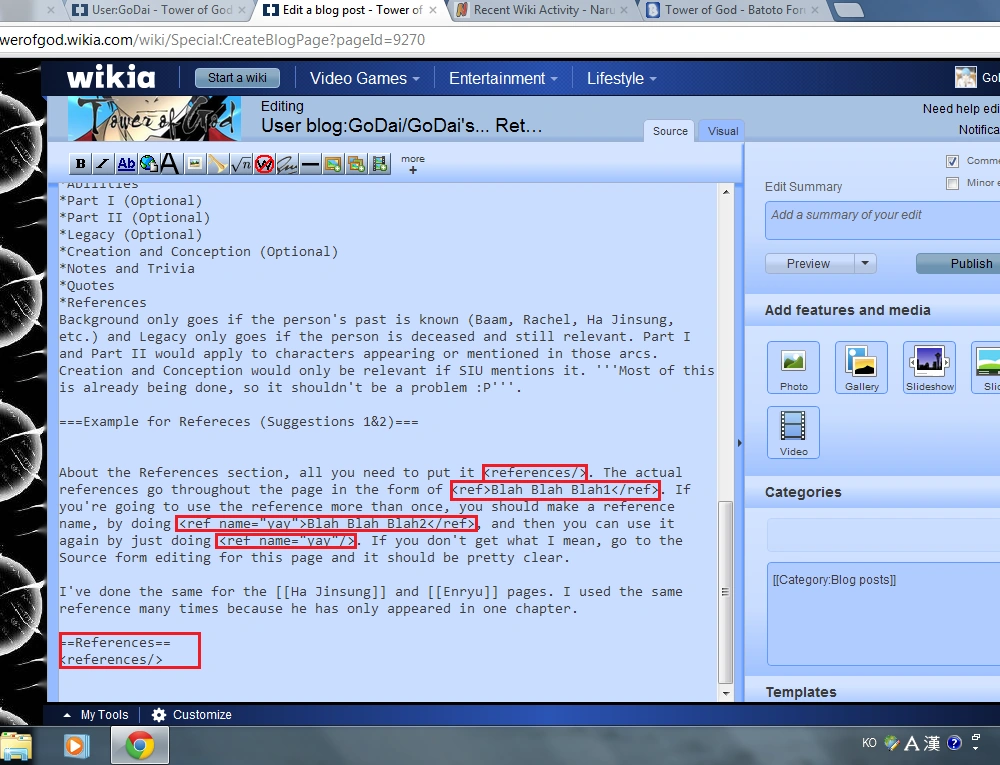Open Windows Explorer from taskbar
Screen dimensions: 1000x765
[x=17, y=747]
